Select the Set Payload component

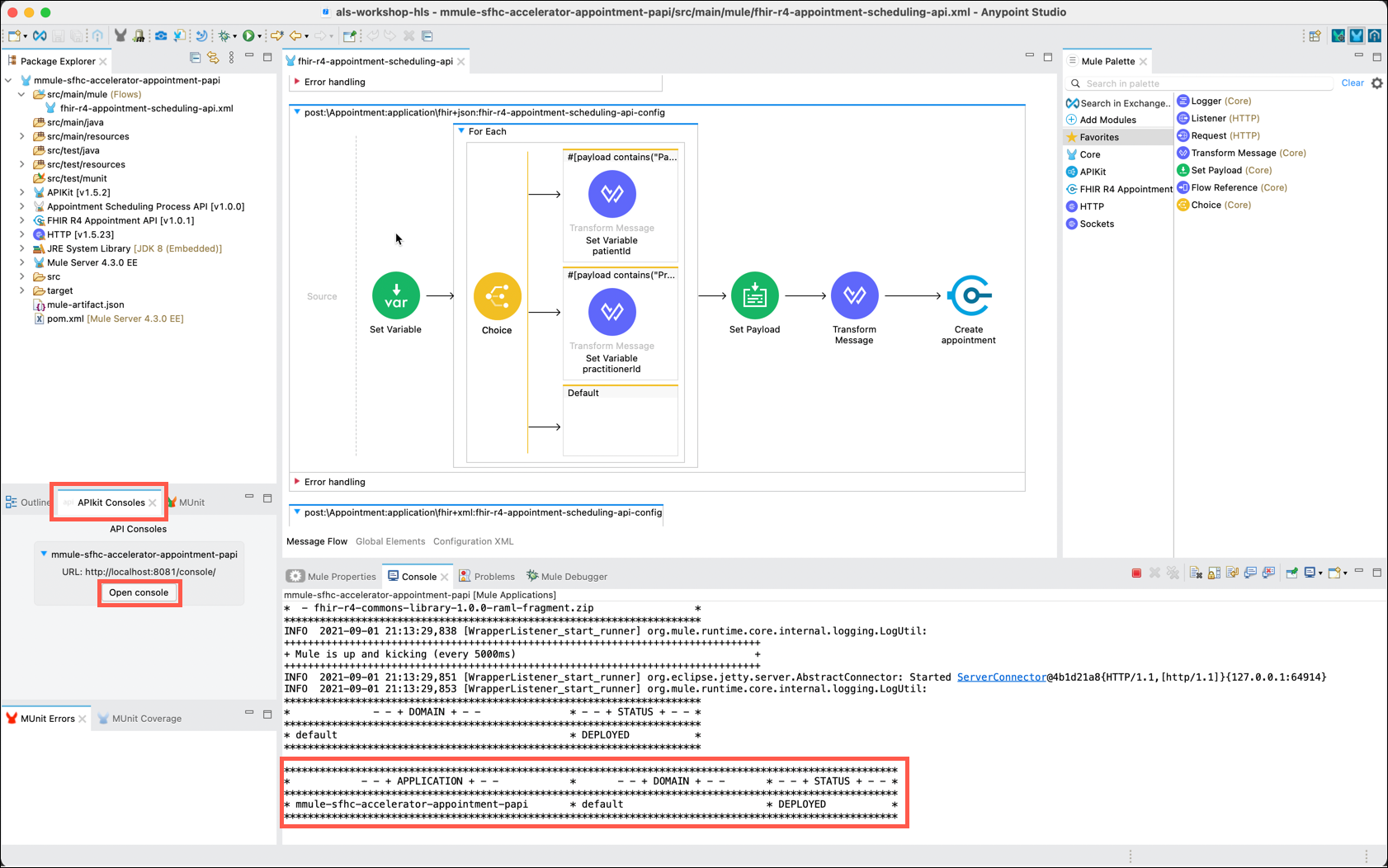click(x=755, y=295)
